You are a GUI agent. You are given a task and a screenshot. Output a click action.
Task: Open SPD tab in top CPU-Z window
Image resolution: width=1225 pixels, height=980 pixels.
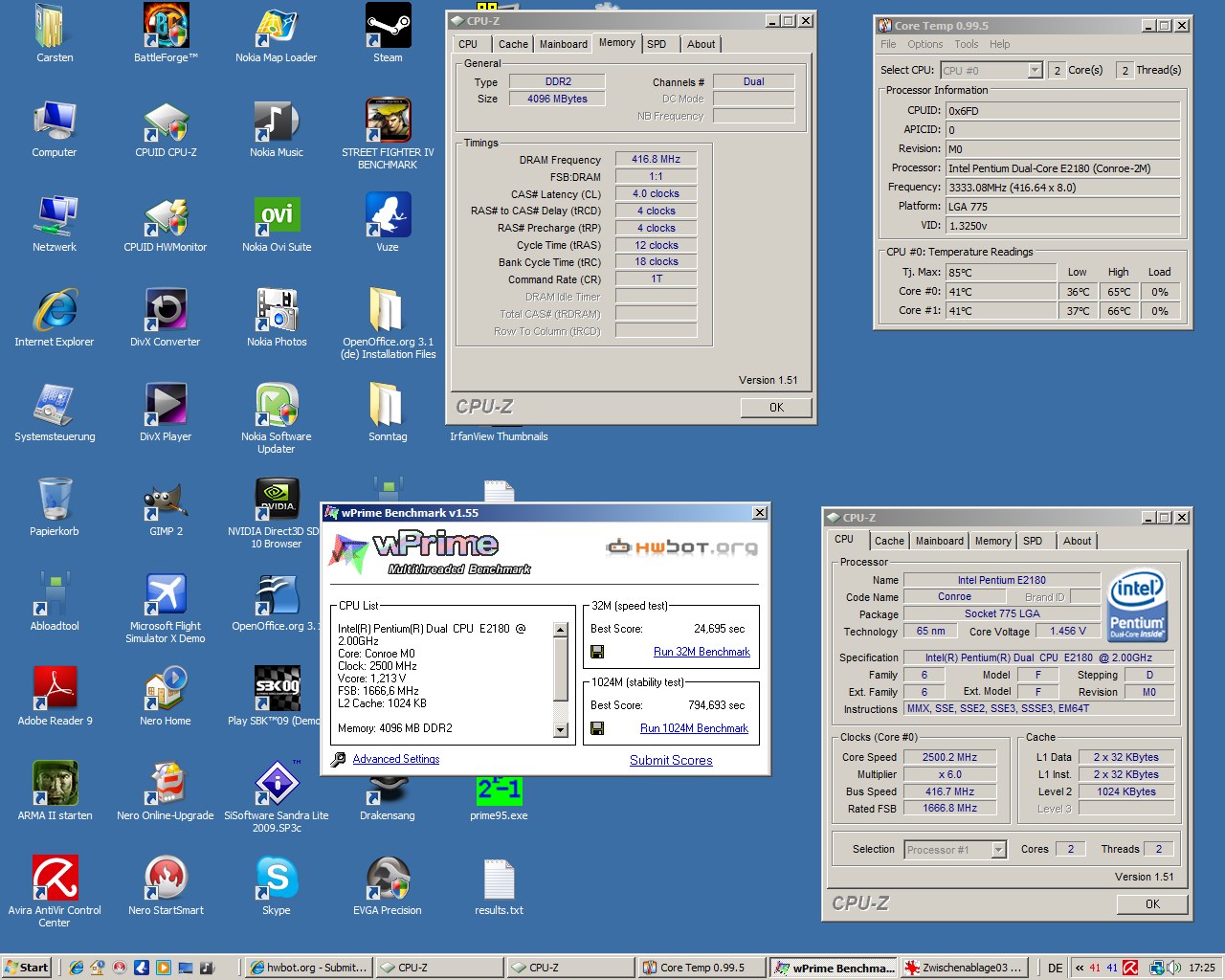click(x=657, y=44)
